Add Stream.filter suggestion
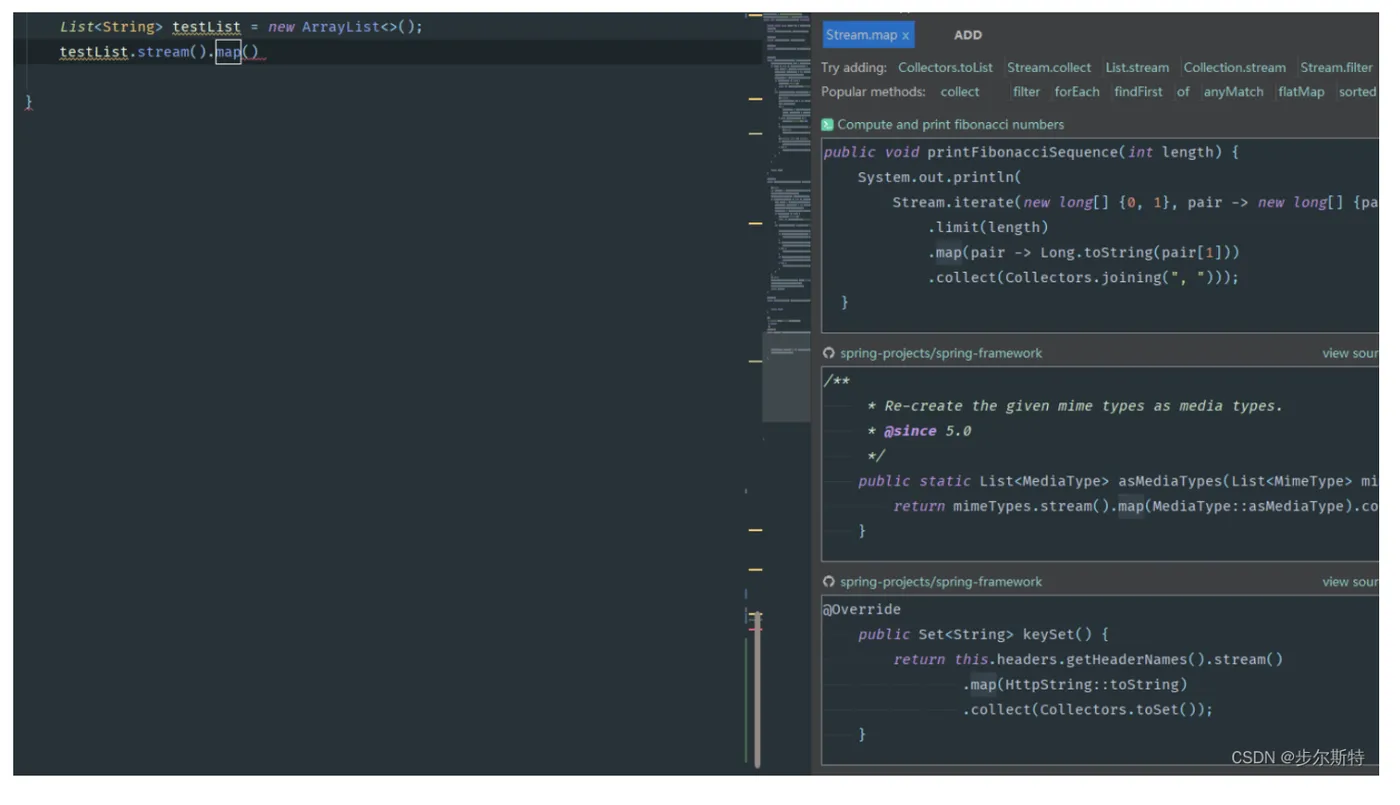The image size is (1400, 805). click(x=1336, y=68)
